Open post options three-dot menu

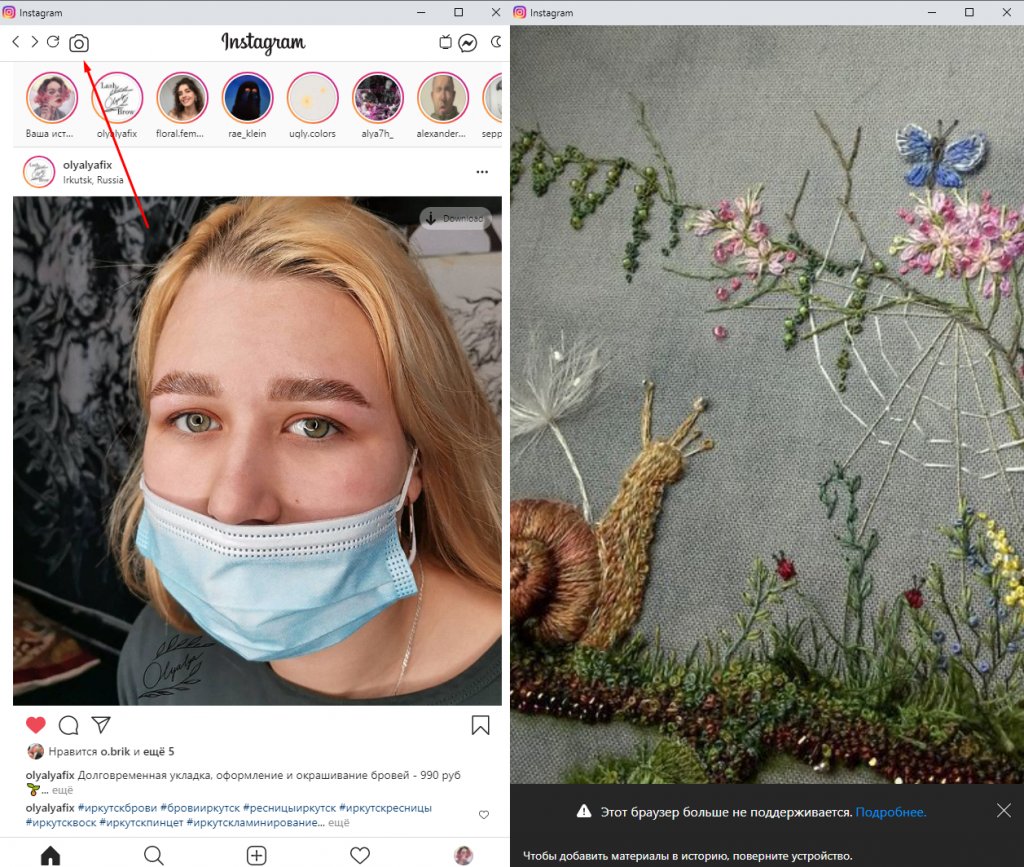pos(482,172)
